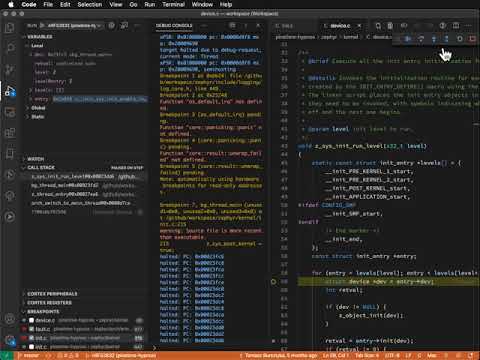Open the Selection menu
480x360 pixels.
pos(90,4)
